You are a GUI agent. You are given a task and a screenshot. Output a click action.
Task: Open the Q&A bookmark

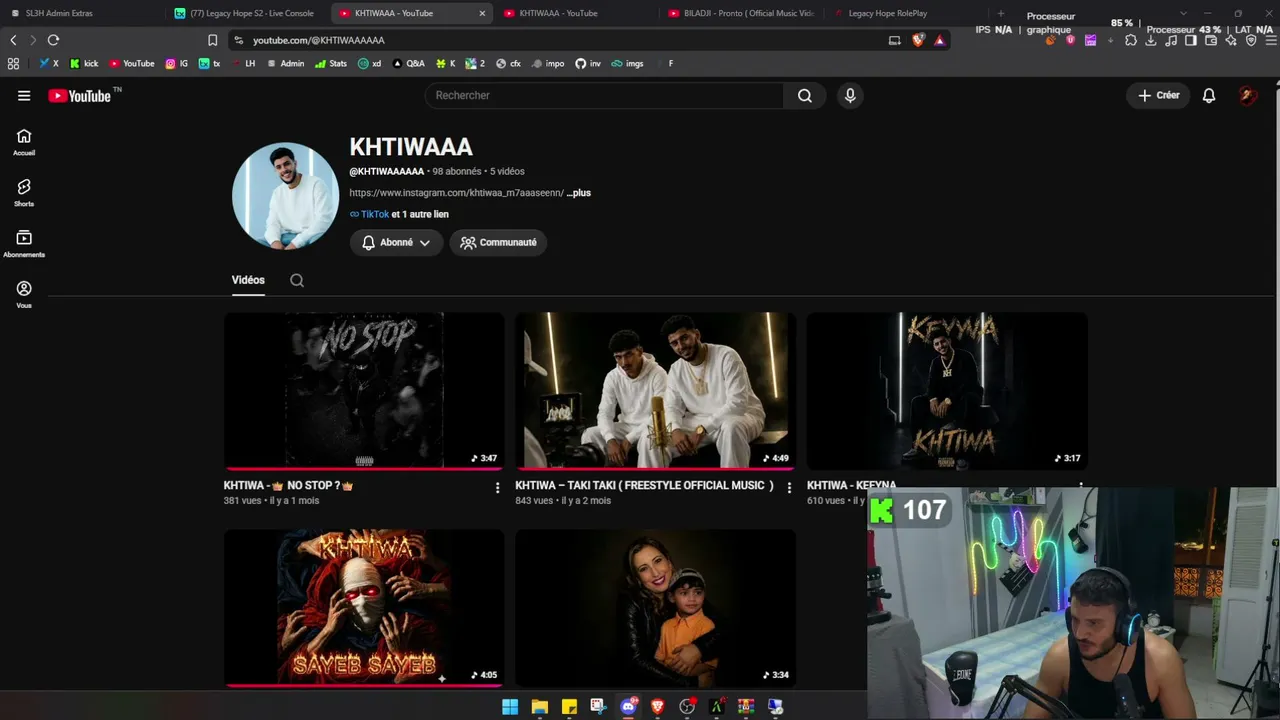(409, 63)
